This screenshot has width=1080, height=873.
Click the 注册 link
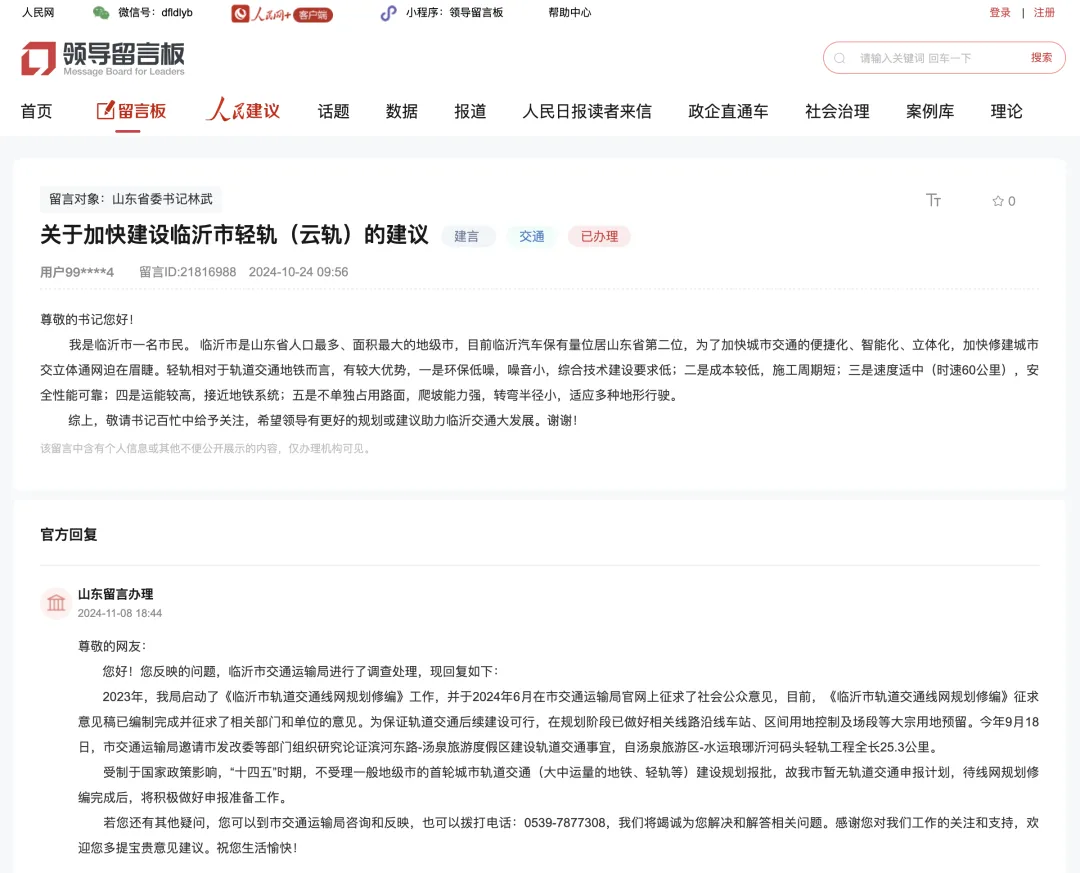[1043, 14]
